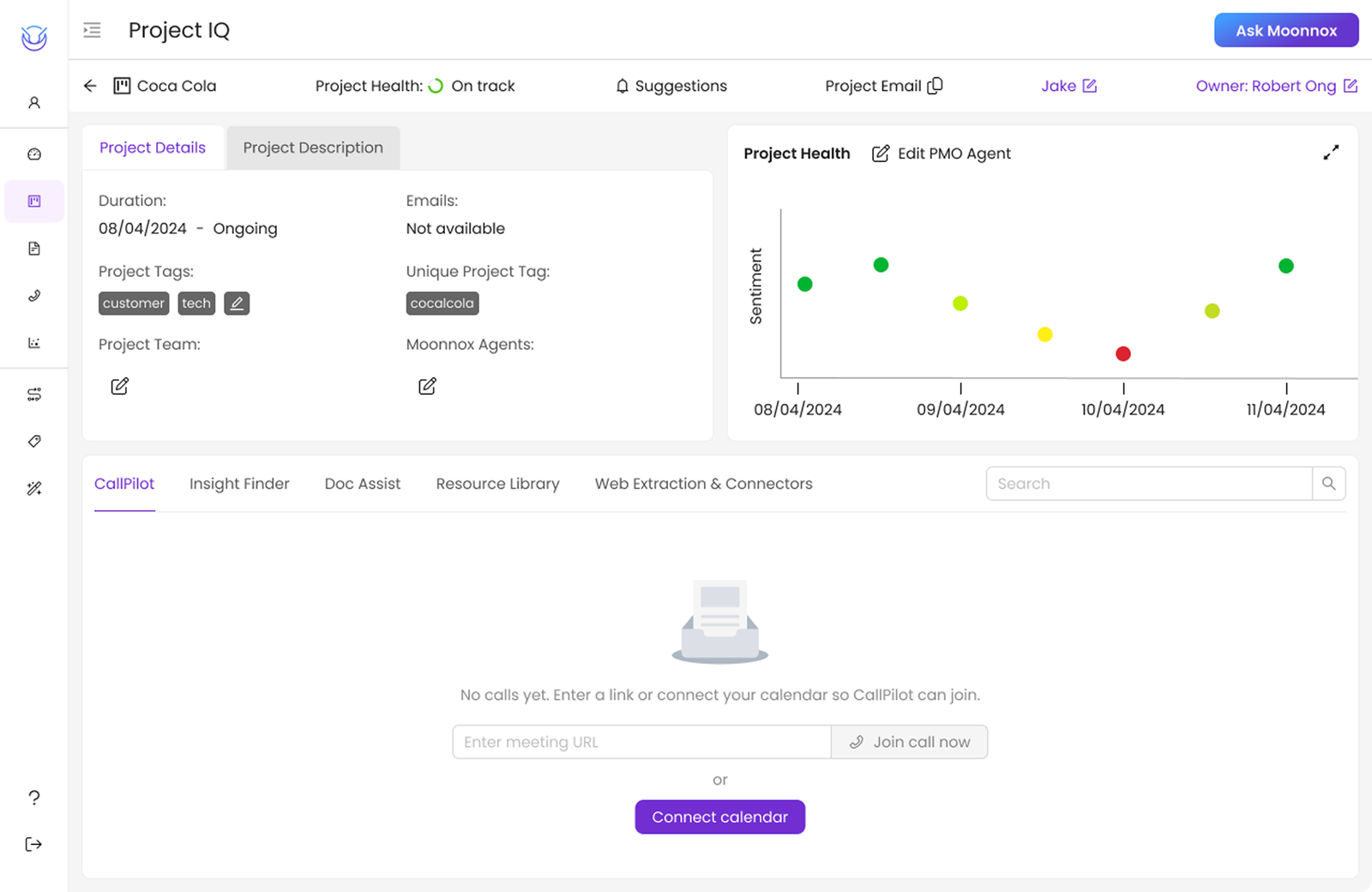
Task: Click the Ask Moonnox button
Action: 1286,30
